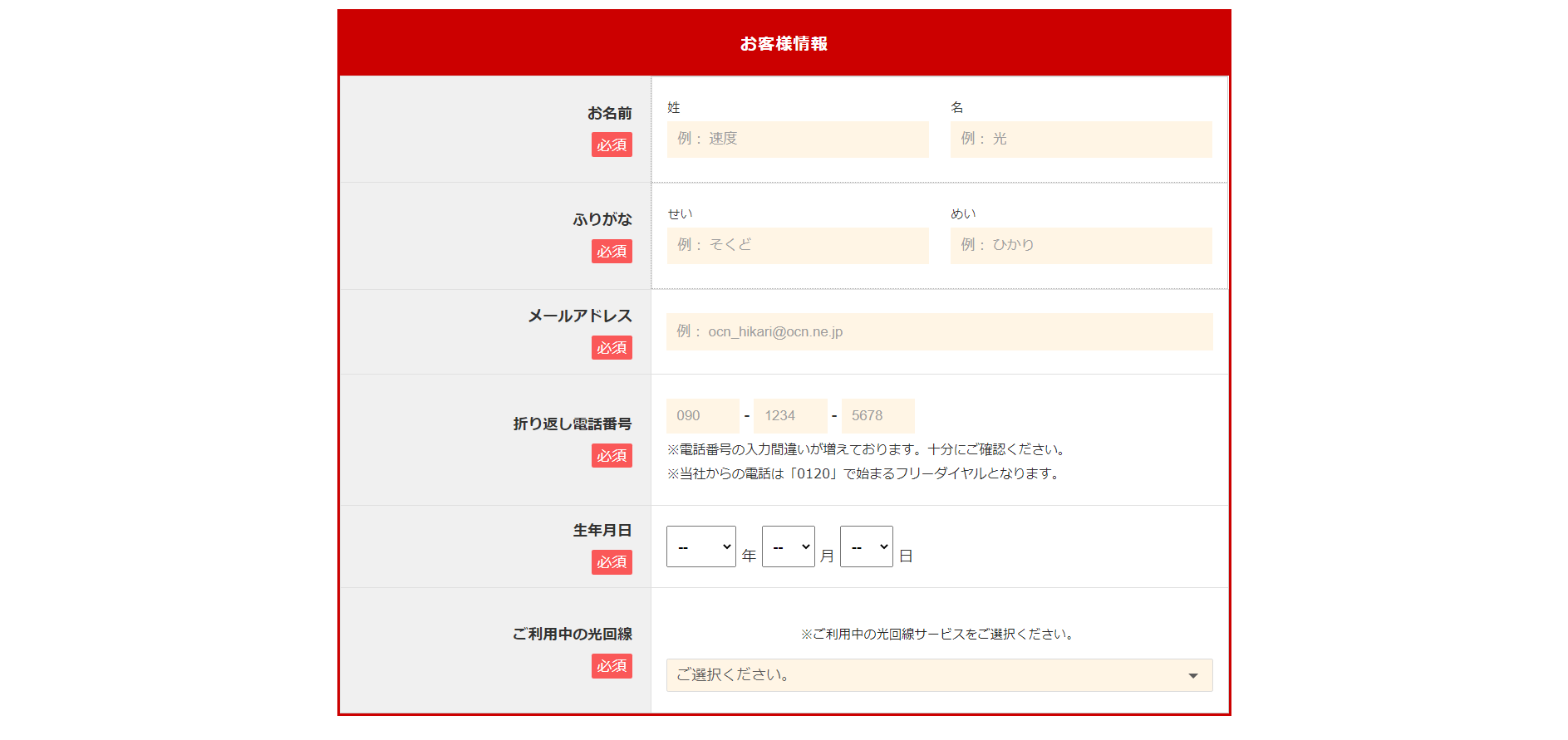
Task: Click the phone field showing 090
Action: (703, 415)
